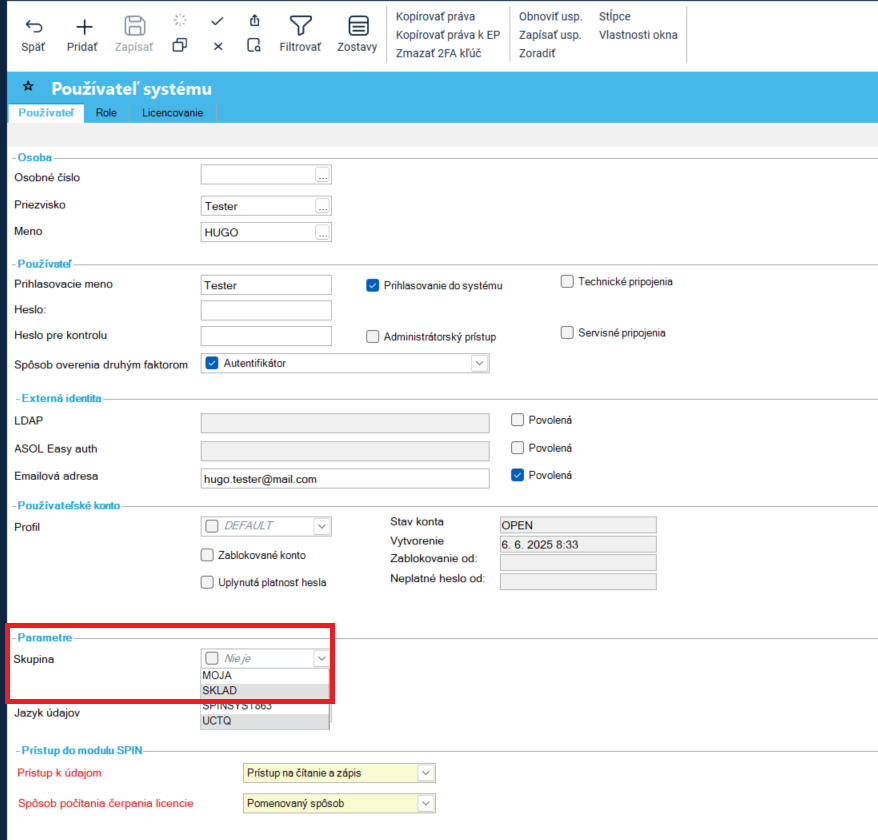Click Stĺpce command
Viewport: 878px width, 840px height.
[x=614, y=16]
